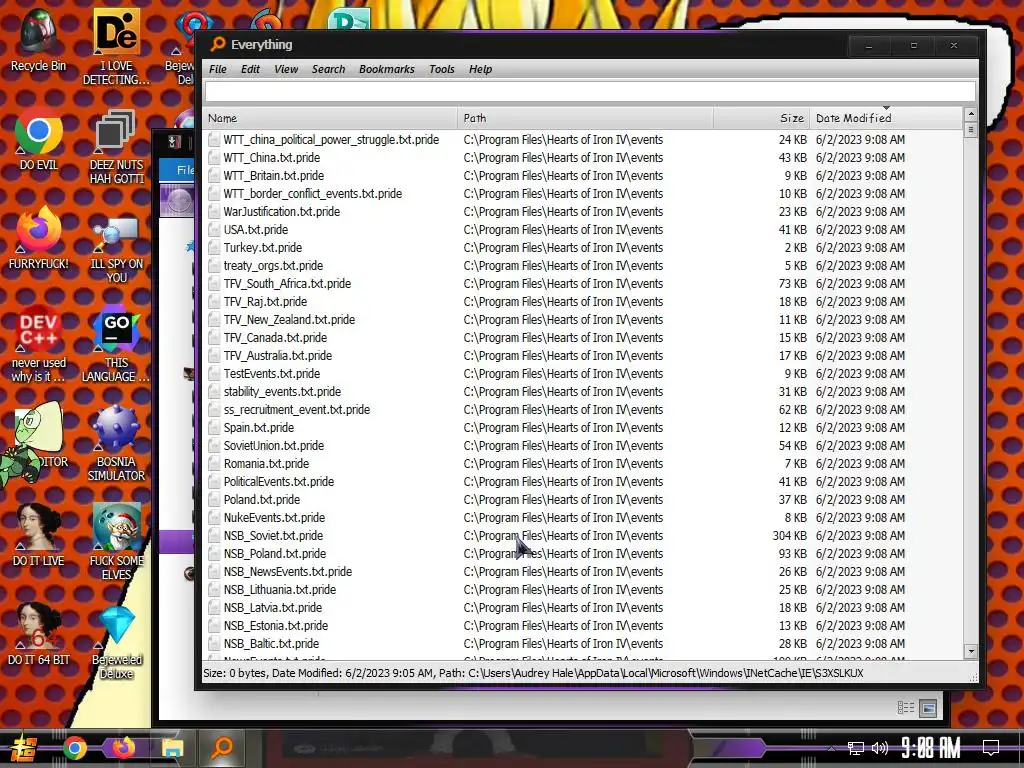Open File Explorer from the taskbar
This screenshot has width=1024, height=768.
[173, 748]
